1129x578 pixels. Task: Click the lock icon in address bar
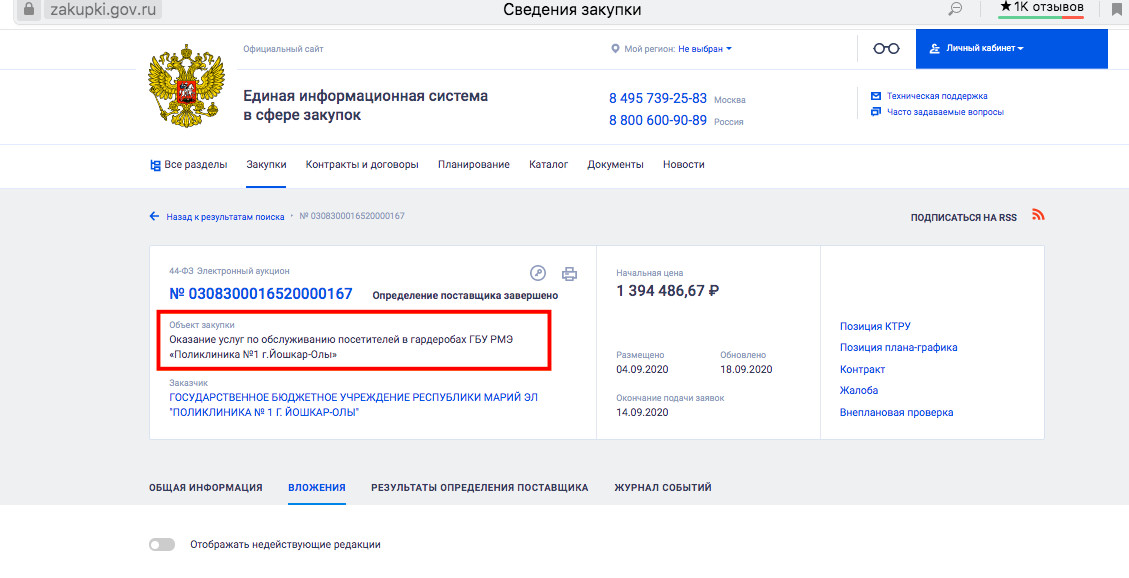pos(29,10)
